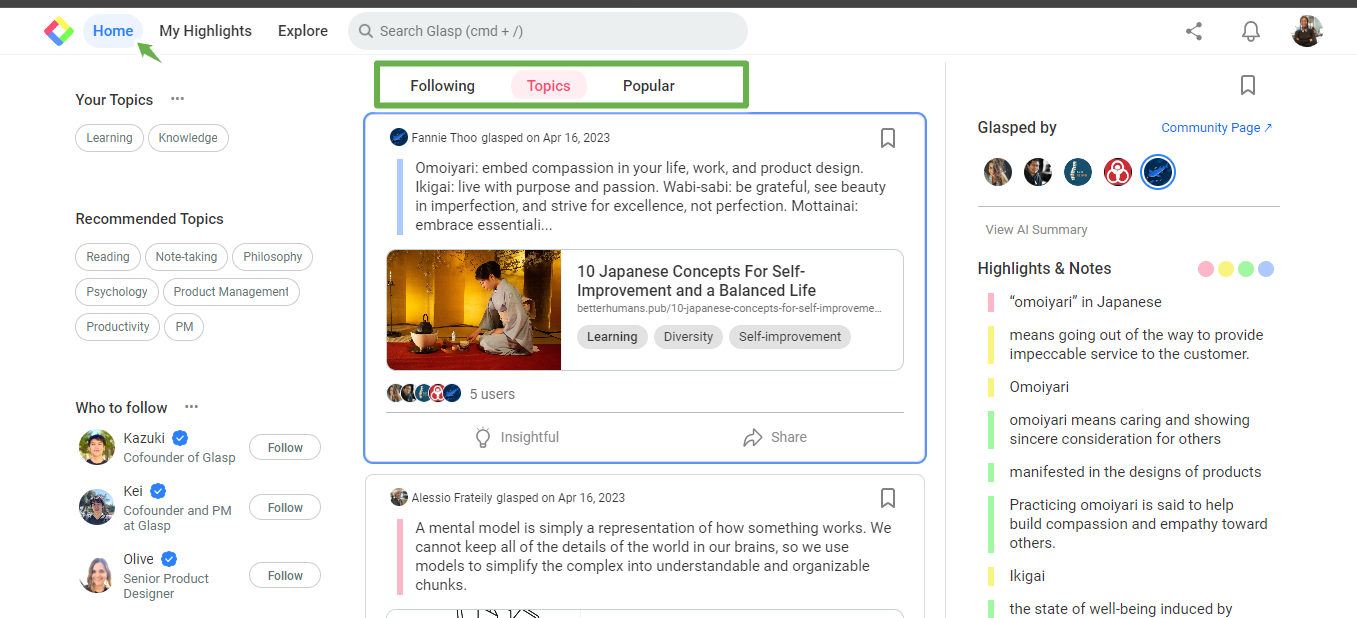The width and height of the screenshot is (1357, 618).
Task: Open the 10 Japanese Concepts article title
Action: pos(697,281)
